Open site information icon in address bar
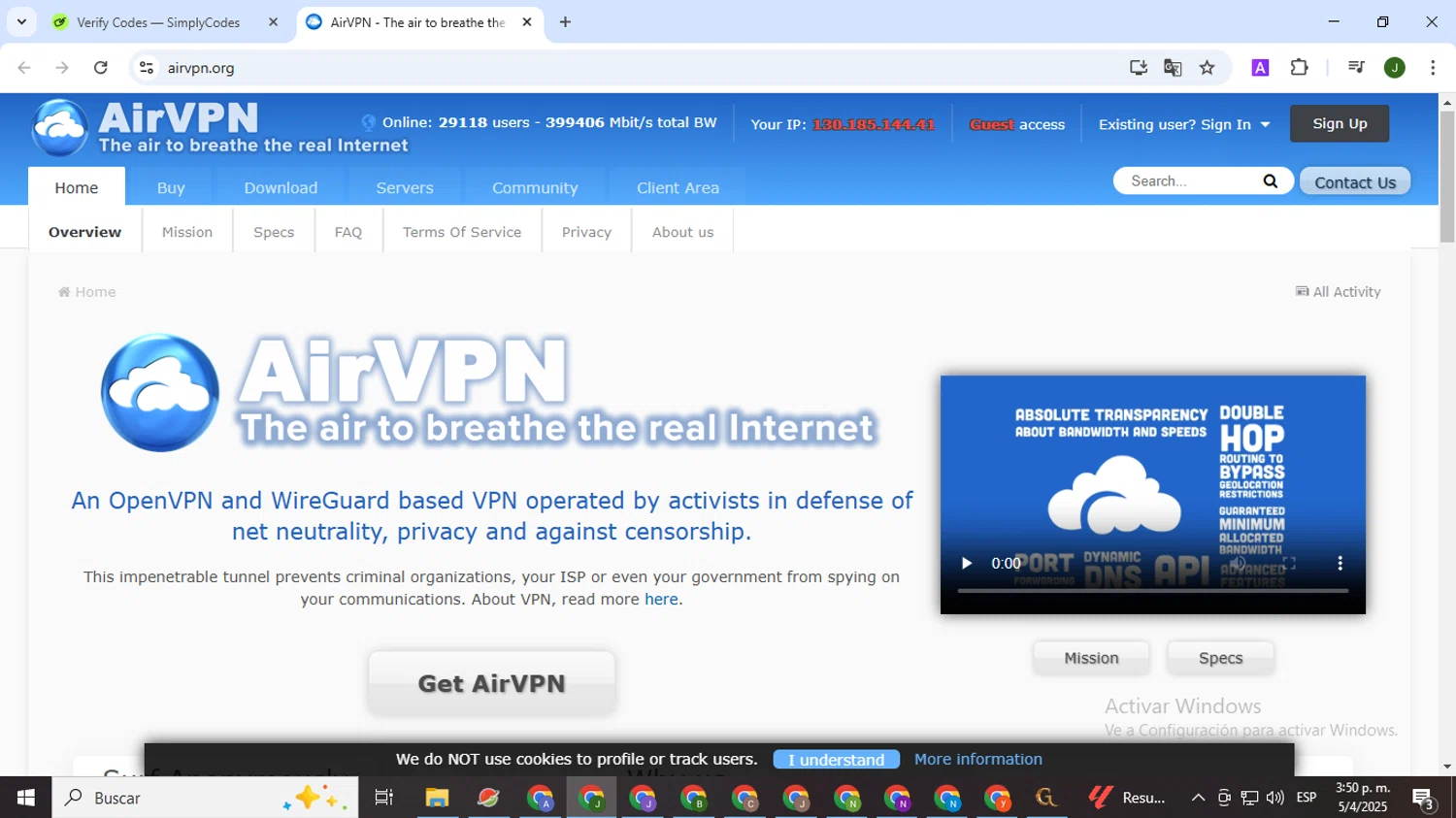 coord(147,68)
